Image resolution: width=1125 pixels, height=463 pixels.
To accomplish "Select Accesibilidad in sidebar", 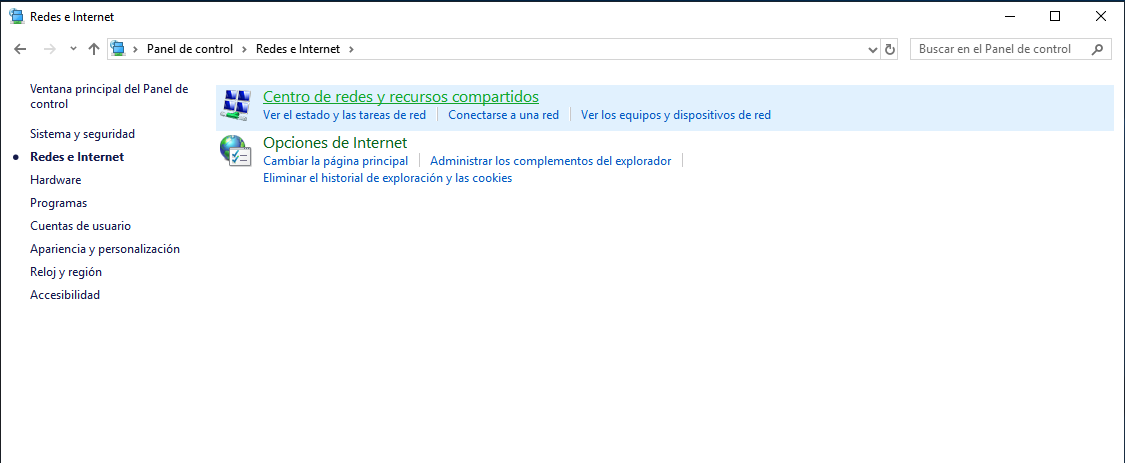I will point(65,294).
